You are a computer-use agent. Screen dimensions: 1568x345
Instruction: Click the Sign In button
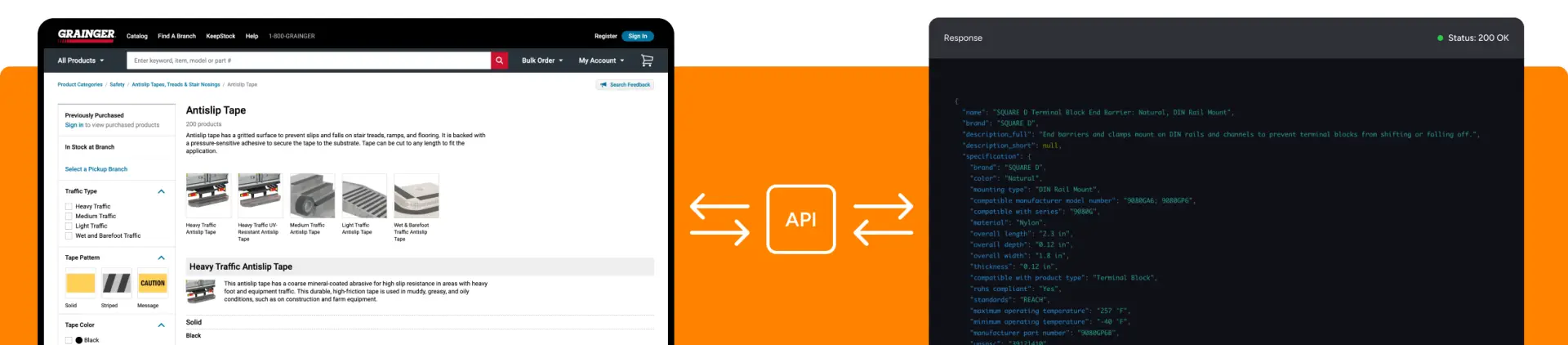(638, 36)
